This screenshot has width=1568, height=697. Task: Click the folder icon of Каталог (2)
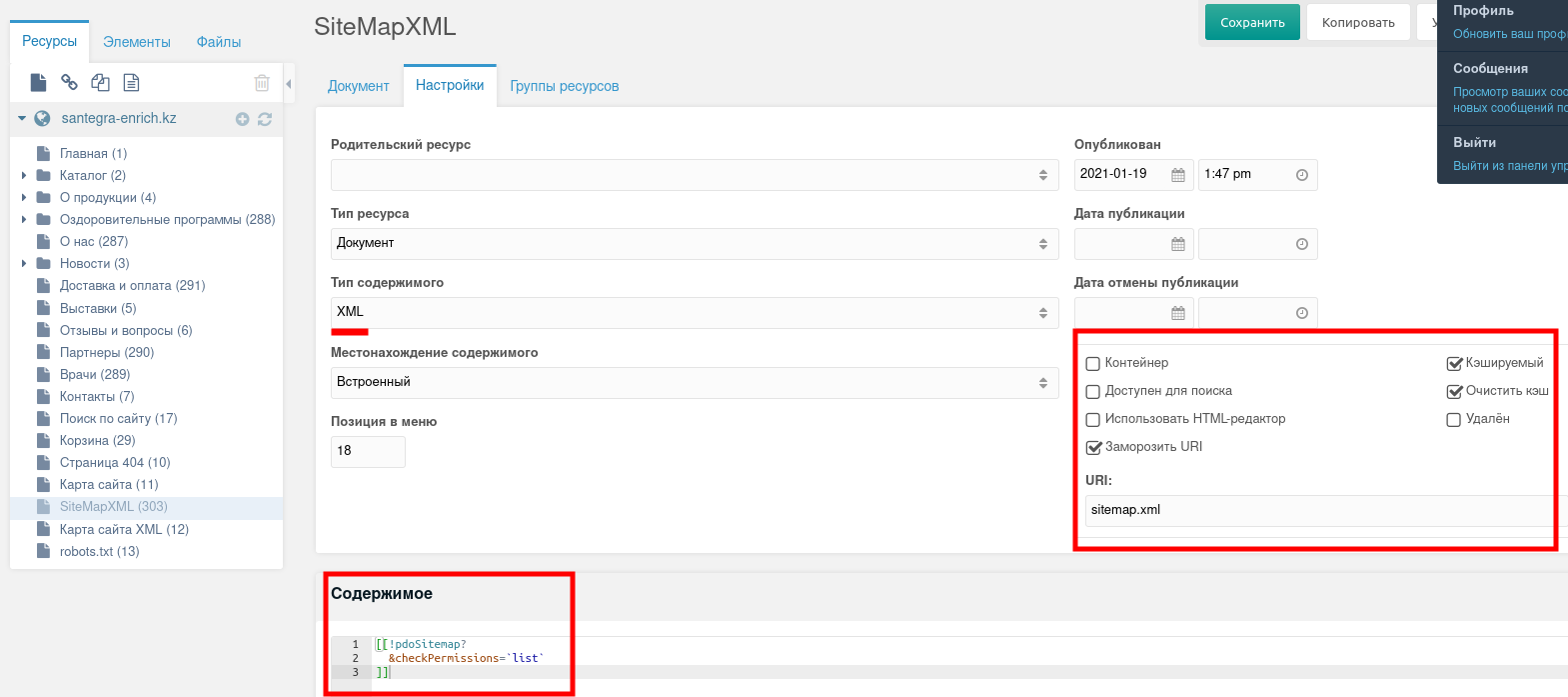[43, 175]
